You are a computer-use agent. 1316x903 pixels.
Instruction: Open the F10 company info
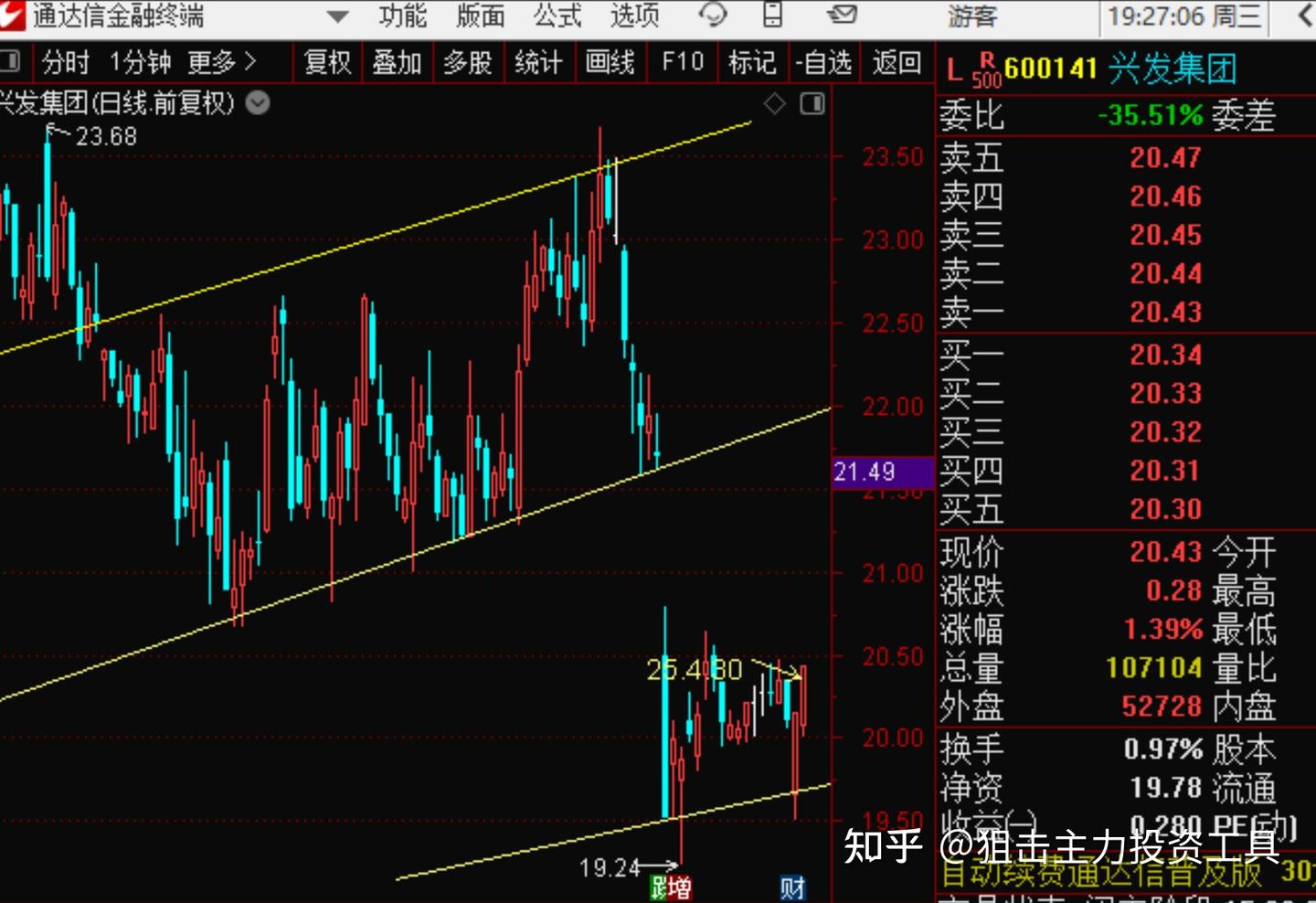pos(683,62)
